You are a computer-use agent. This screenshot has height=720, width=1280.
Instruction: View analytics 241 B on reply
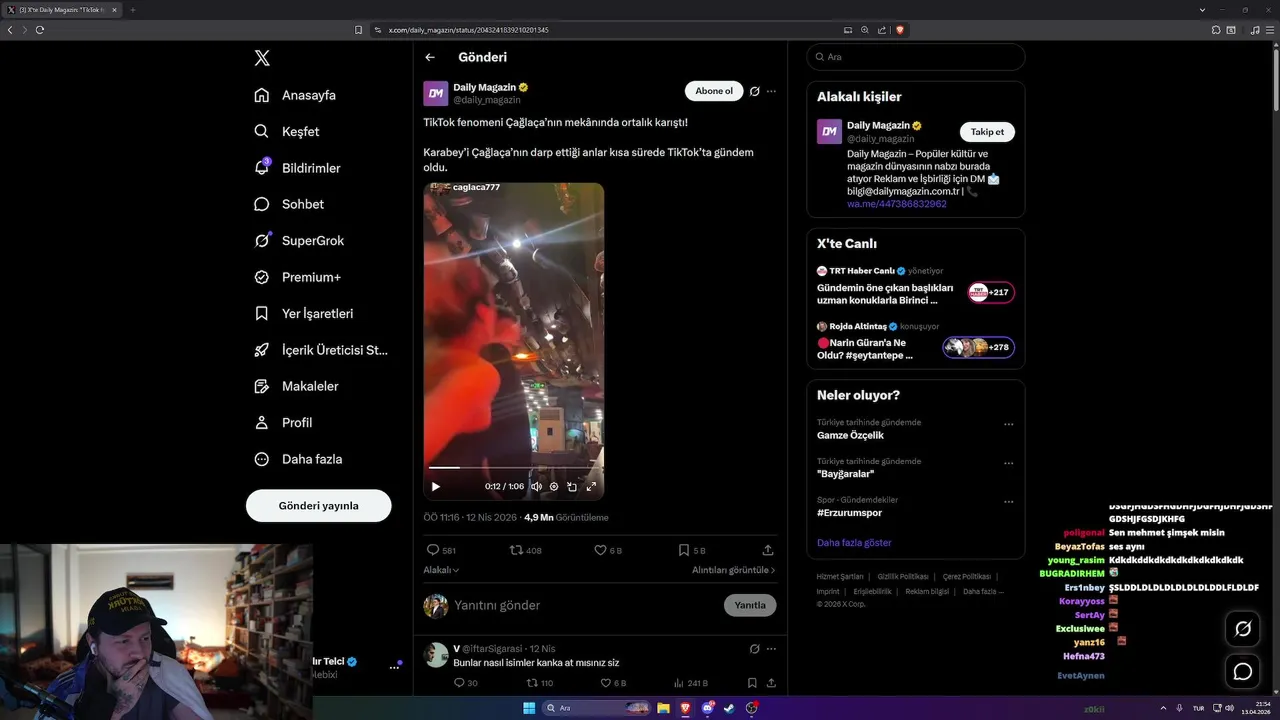(x=691, y=683)
